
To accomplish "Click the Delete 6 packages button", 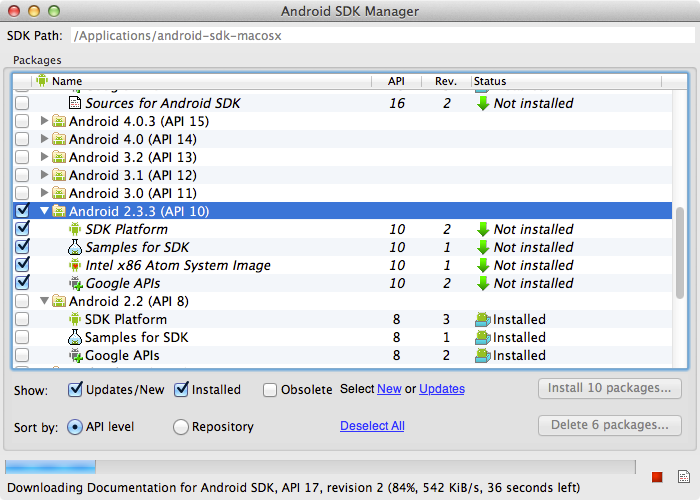I will click(x=610, y=425).
